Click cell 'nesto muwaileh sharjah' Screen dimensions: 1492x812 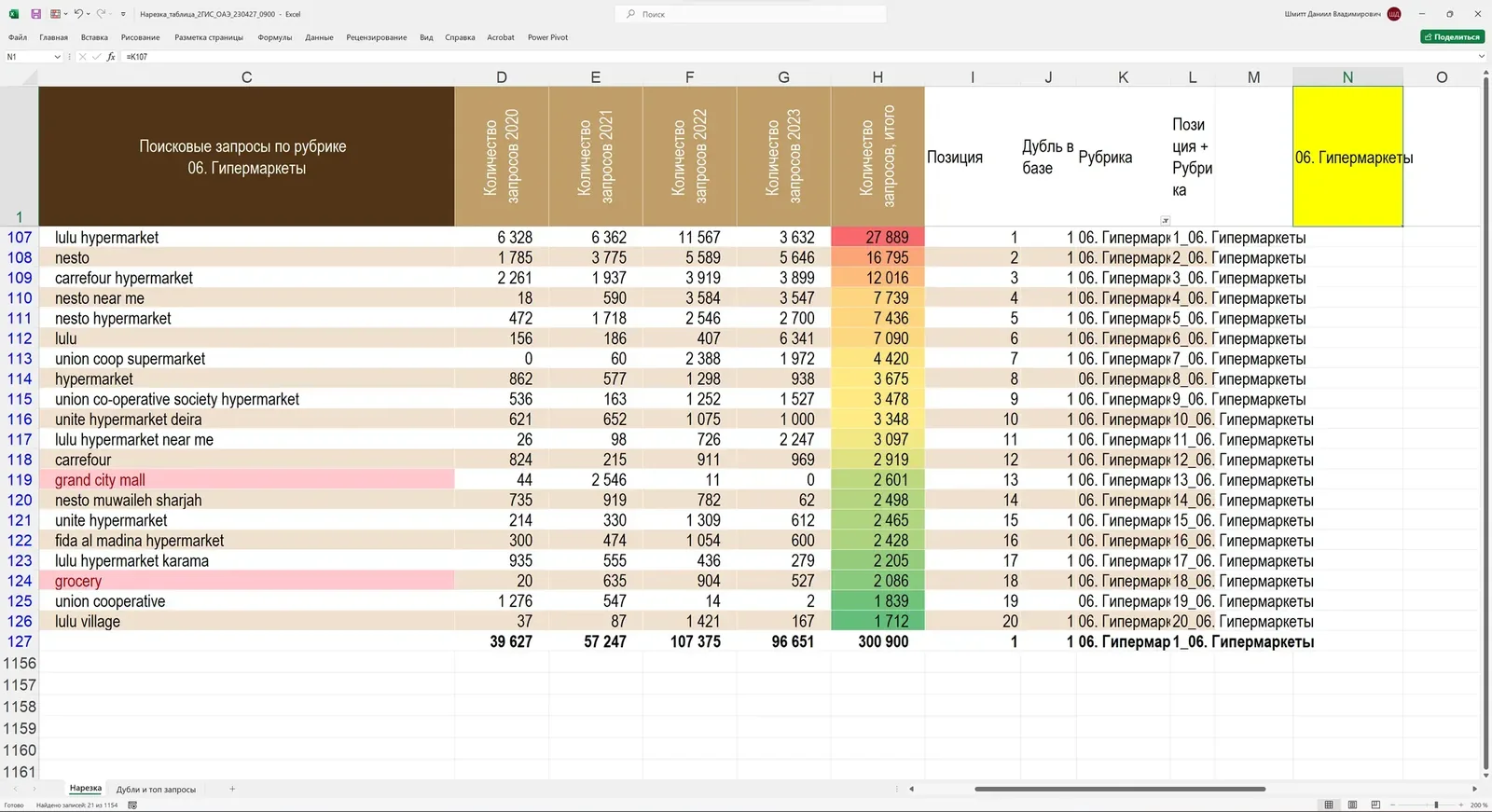tap(246, 501)
